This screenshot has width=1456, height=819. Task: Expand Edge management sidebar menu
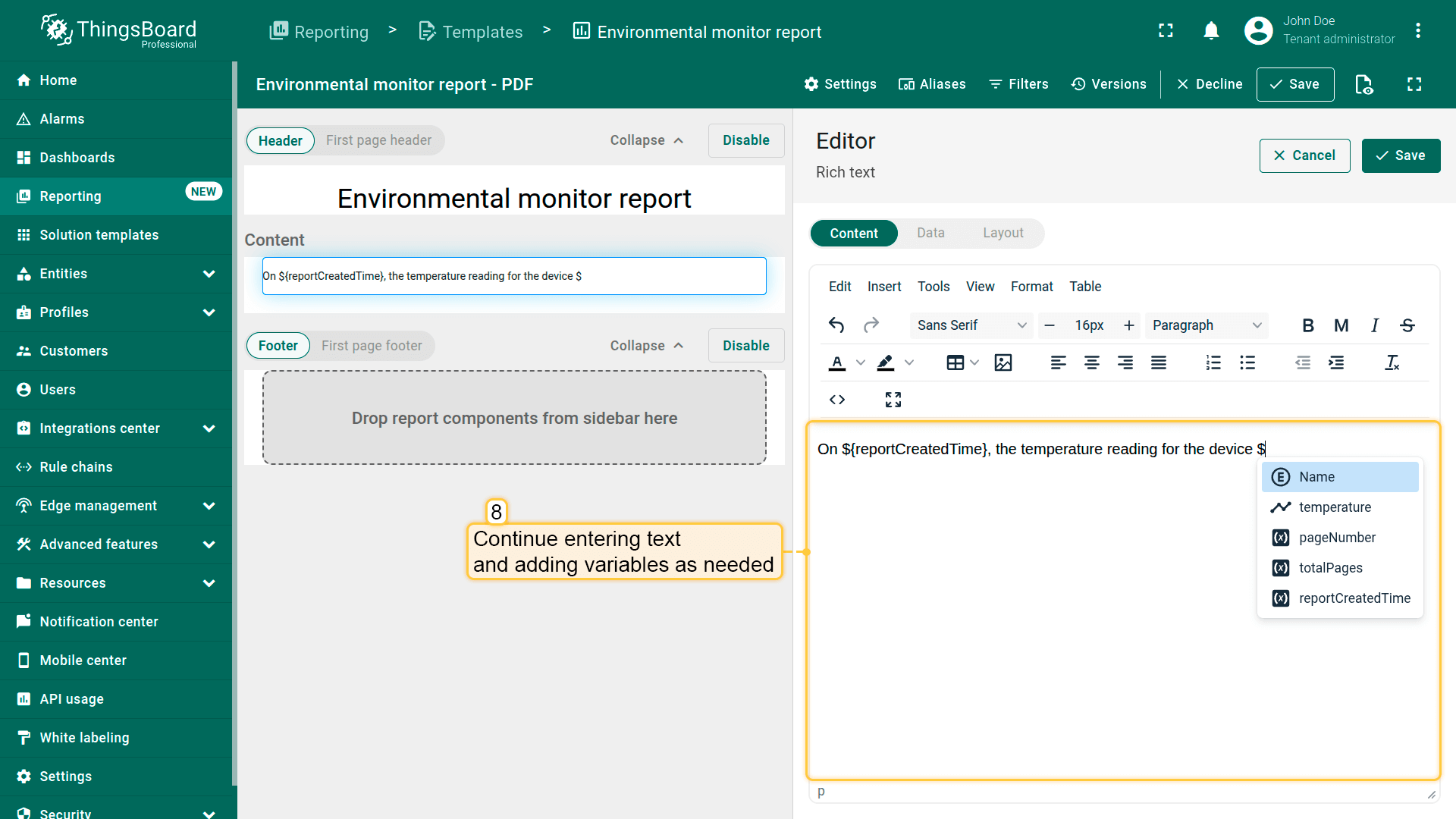click(209, 506)
